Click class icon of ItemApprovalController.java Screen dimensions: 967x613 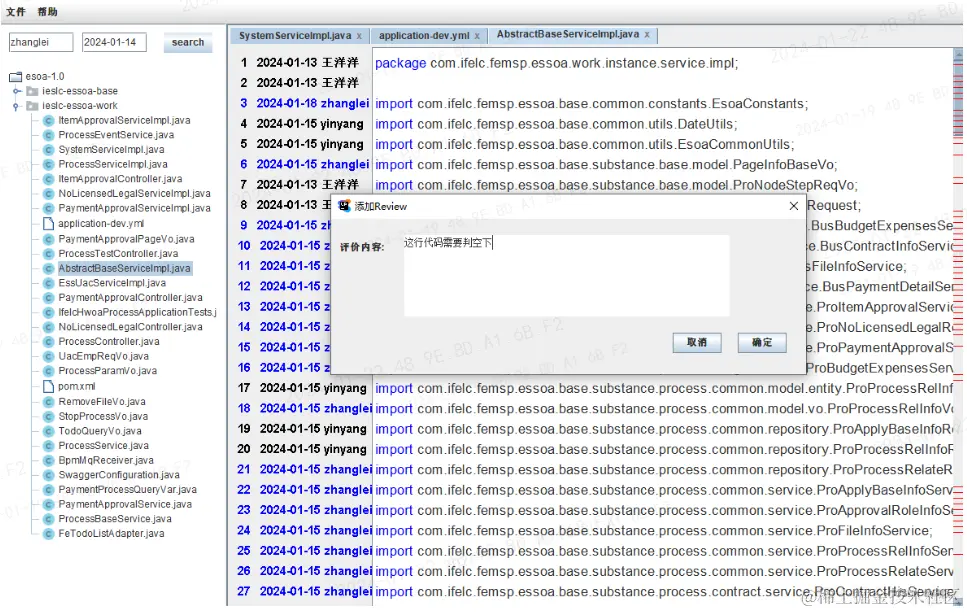[x=49, y=179]
